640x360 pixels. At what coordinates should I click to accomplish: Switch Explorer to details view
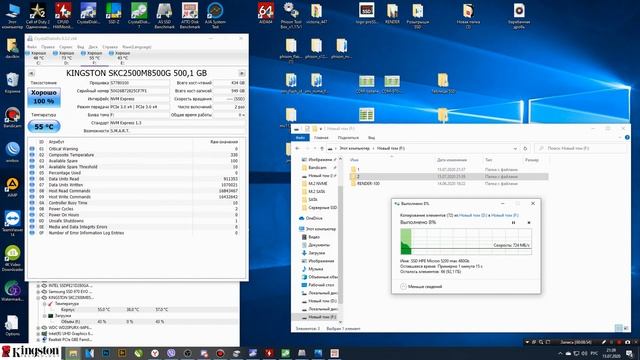[x=619, y=328]
